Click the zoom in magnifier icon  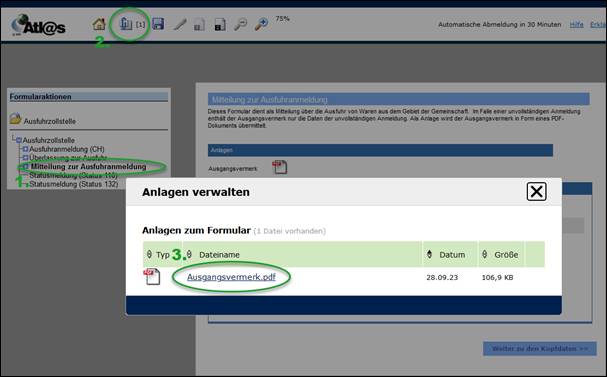[x=261, y=24]
